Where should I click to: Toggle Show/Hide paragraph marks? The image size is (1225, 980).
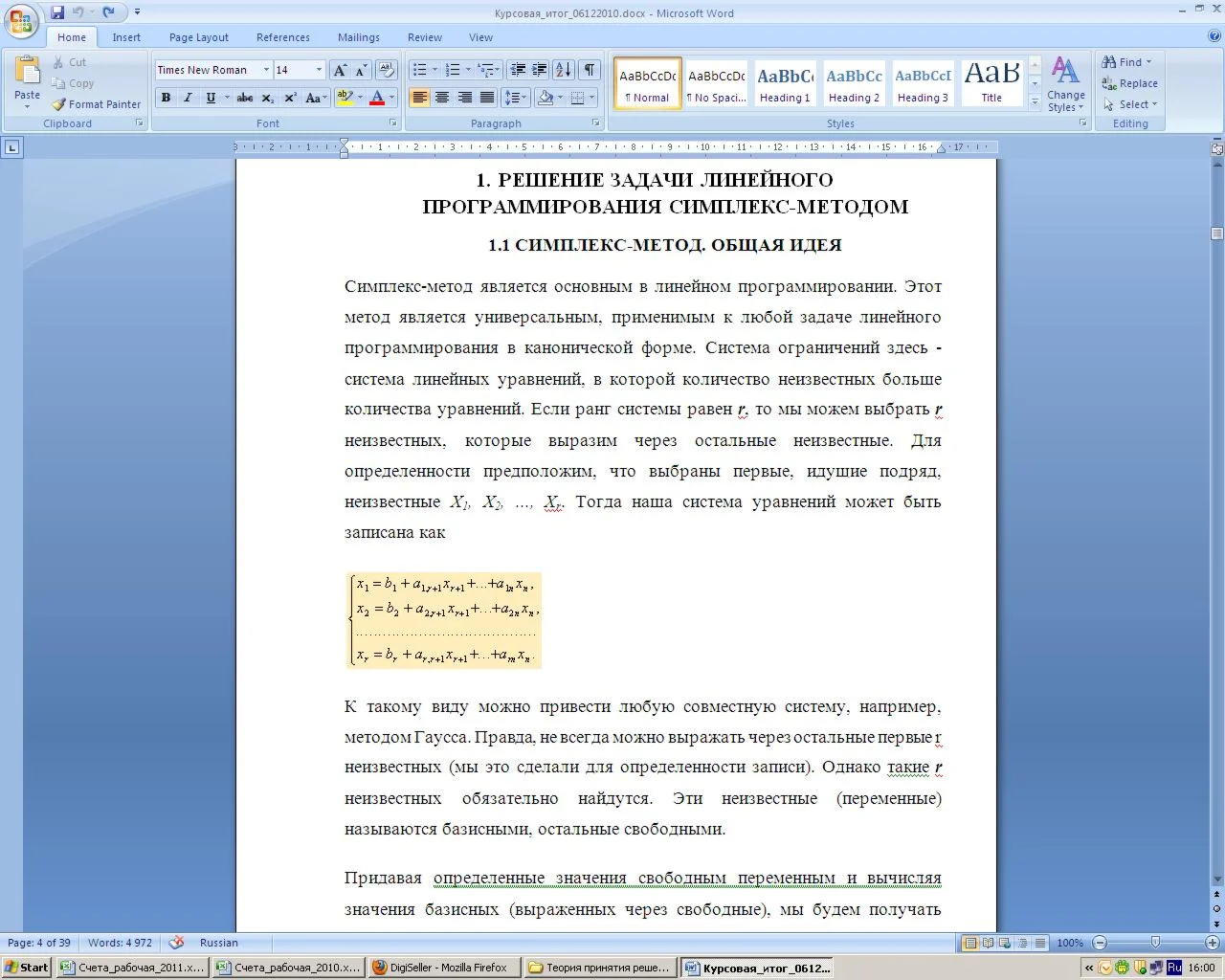coord(590,70)
